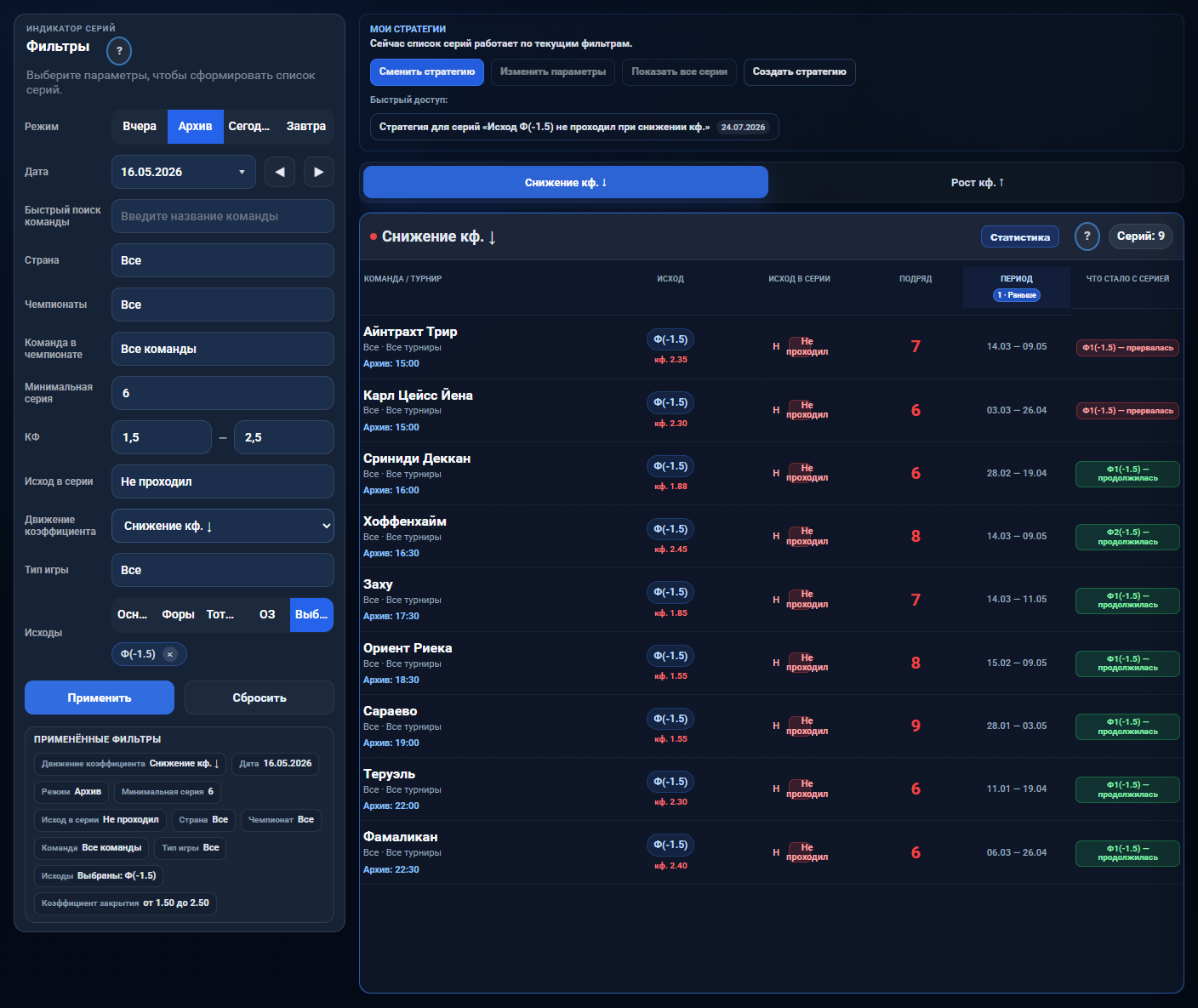Click the lower КФ field 1,5
The image size is (1198, 1008).
[x=162, y=437]
